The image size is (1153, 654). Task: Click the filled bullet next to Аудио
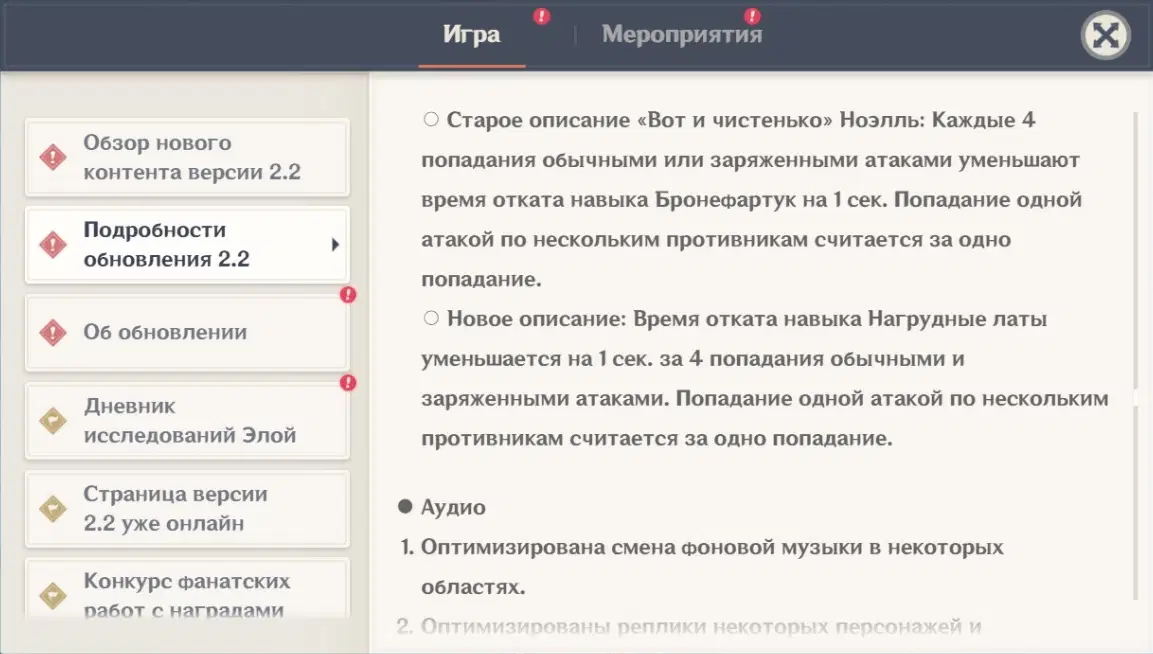(405, 507)
